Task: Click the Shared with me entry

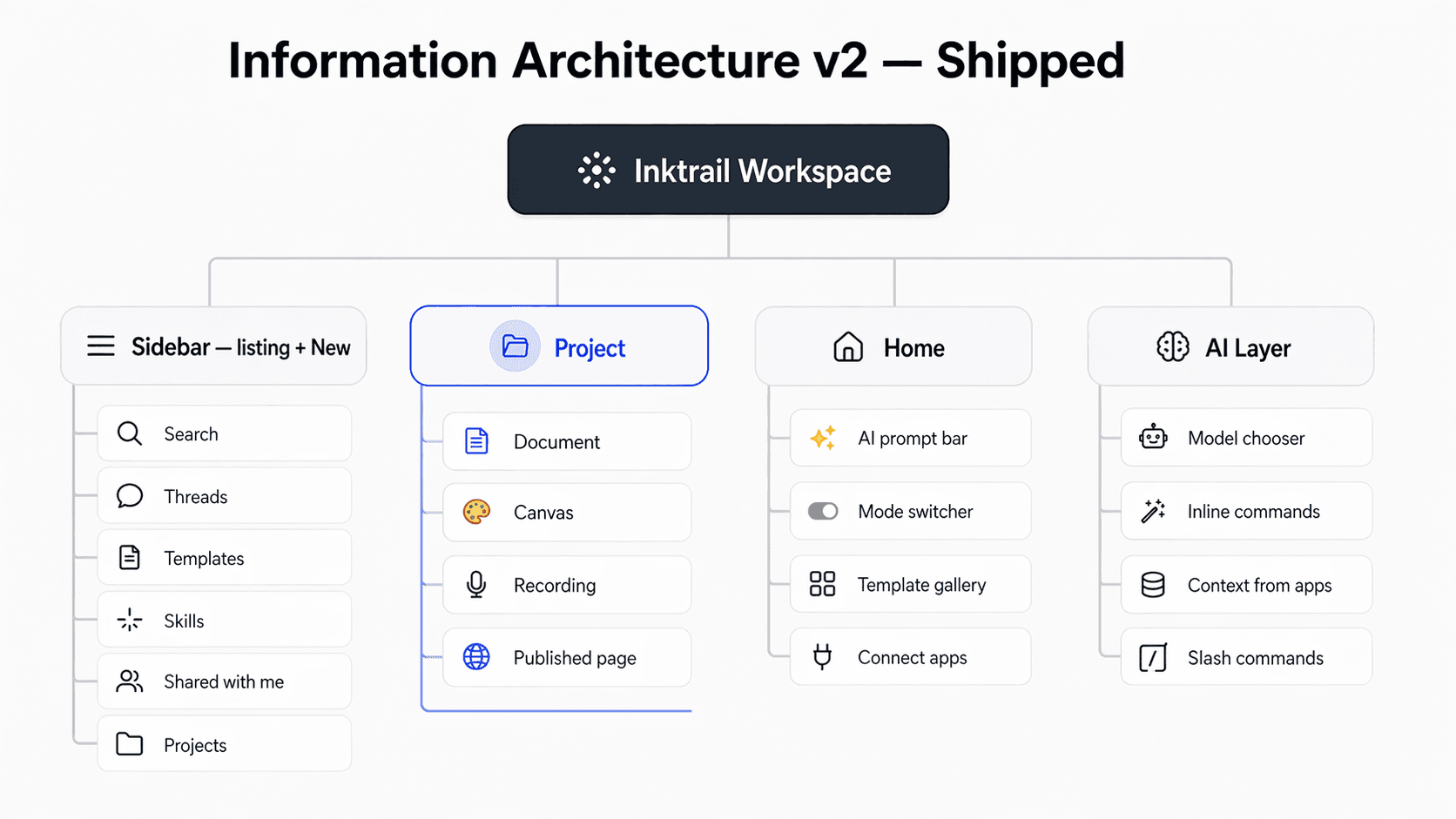Action: point(225,681)
